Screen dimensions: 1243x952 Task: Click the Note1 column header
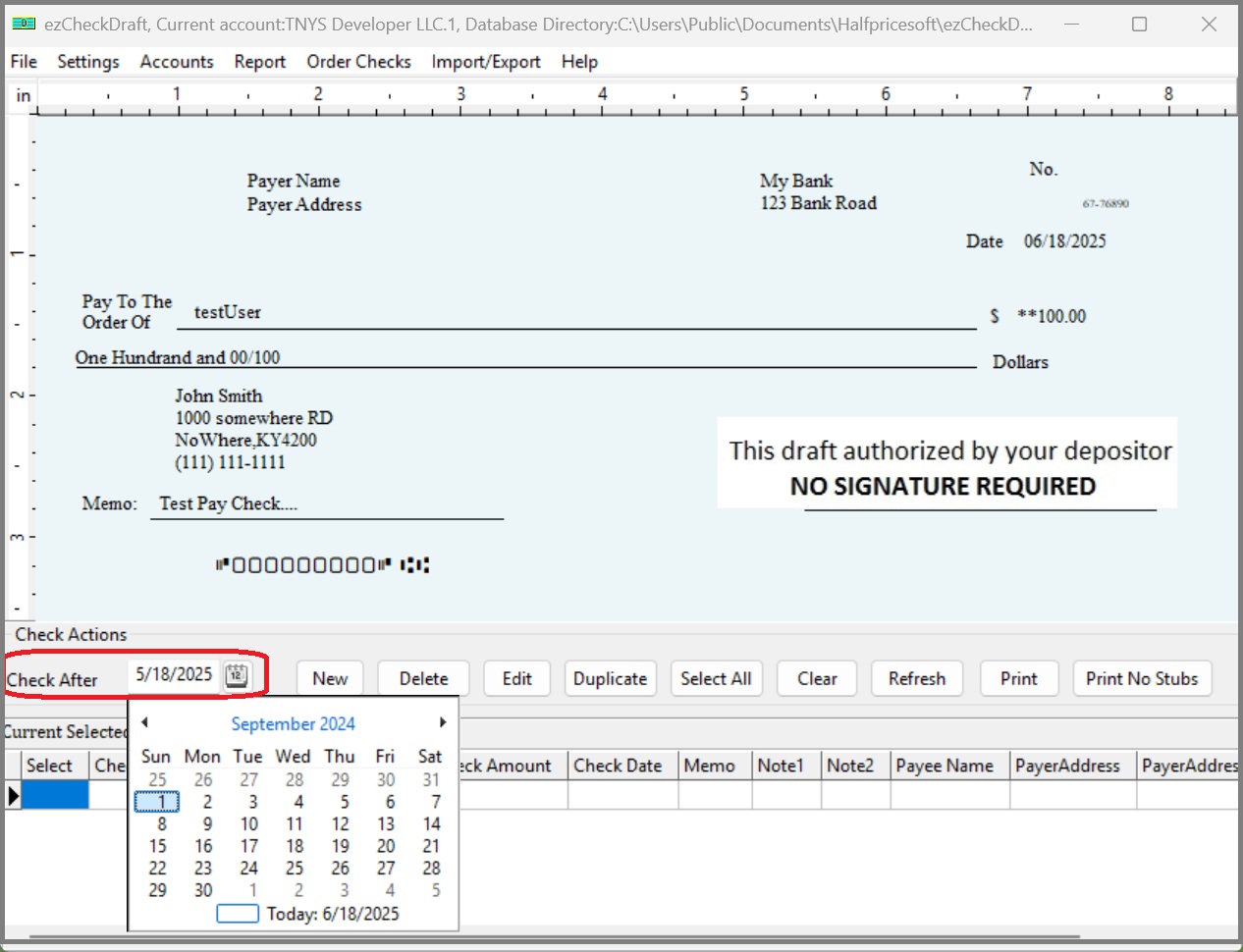(x=786, y=766)
